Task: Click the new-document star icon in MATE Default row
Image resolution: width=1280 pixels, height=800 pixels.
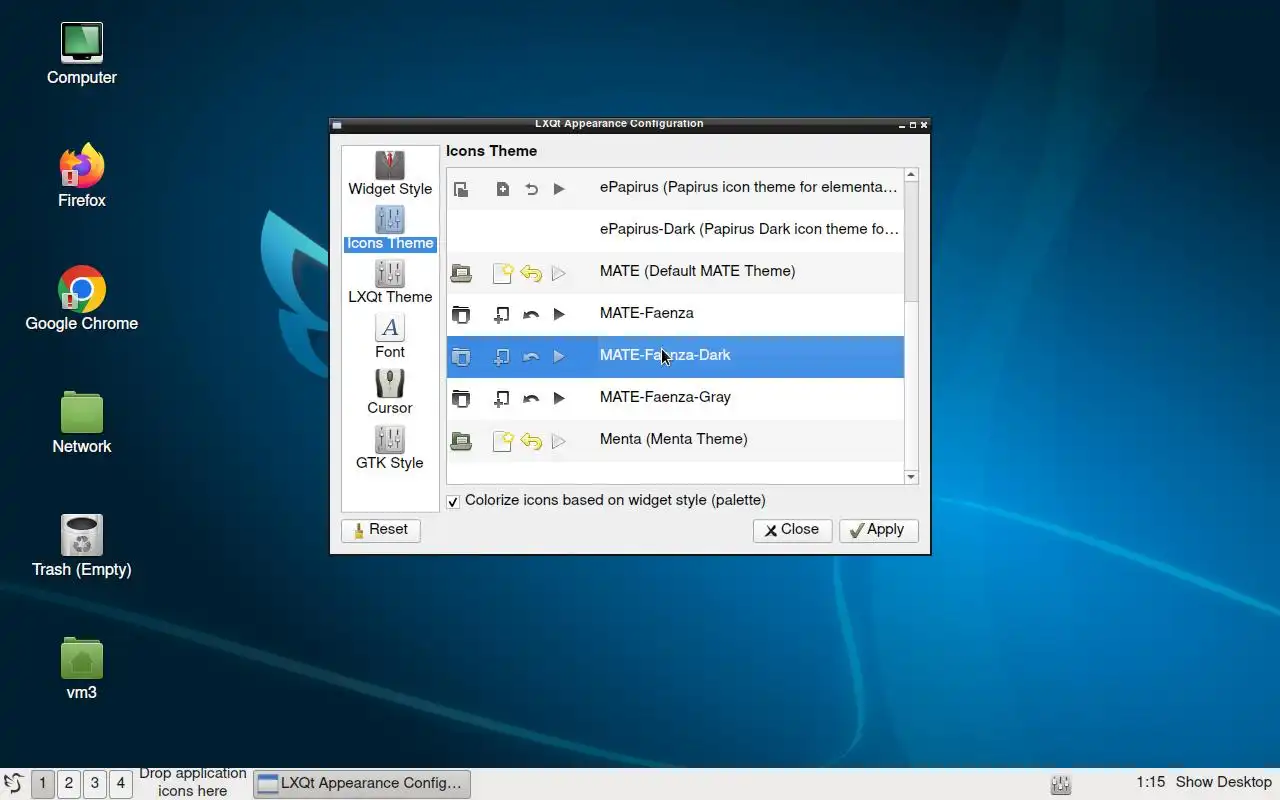Action: 502,272
